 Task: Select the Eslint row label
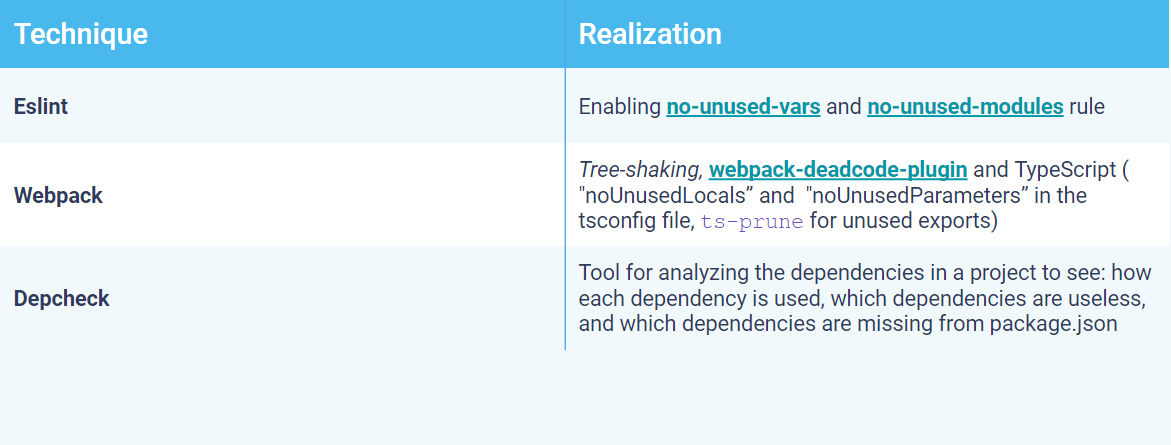pyautogui.click(x=41, y=107)
